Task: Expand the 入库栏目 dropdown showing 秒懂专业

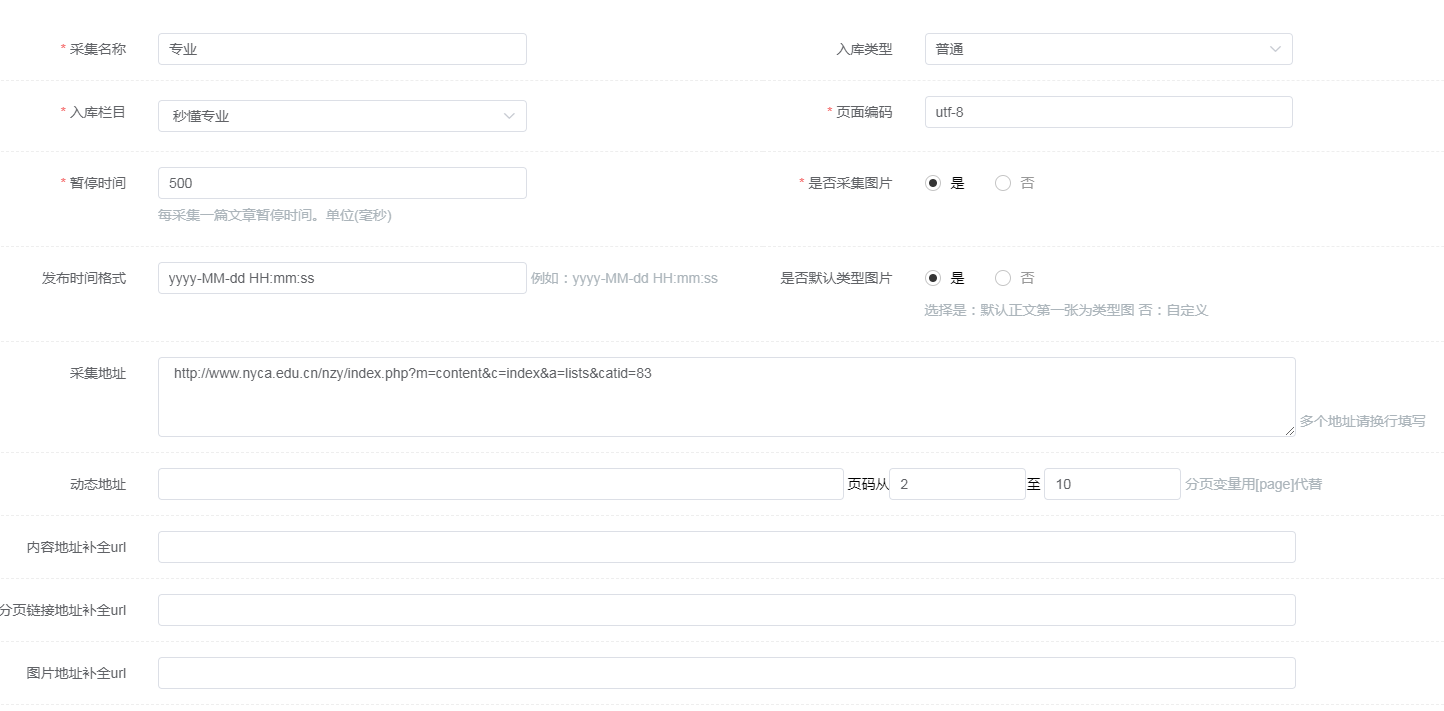Action: 342,116
